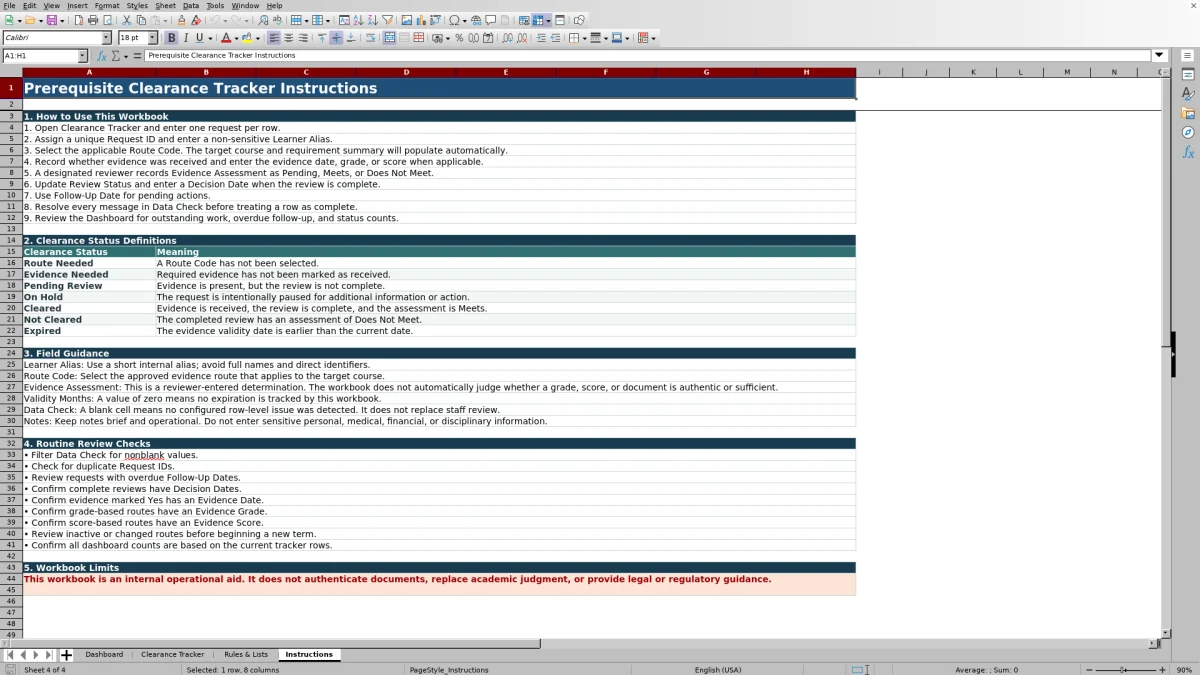
Task: Click the Print icon in toolbar
Action: click(x=93, y=20)
